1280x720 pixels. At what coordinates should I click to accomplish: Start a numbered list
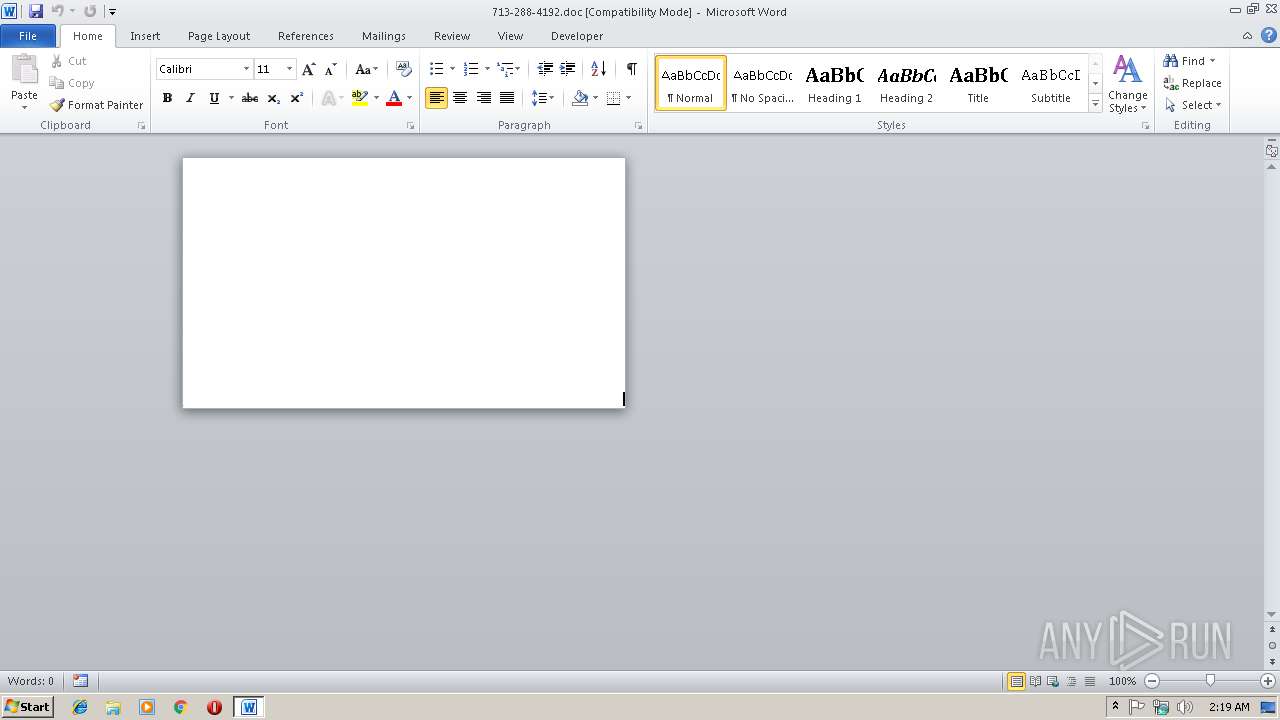(x=471, y=69)
